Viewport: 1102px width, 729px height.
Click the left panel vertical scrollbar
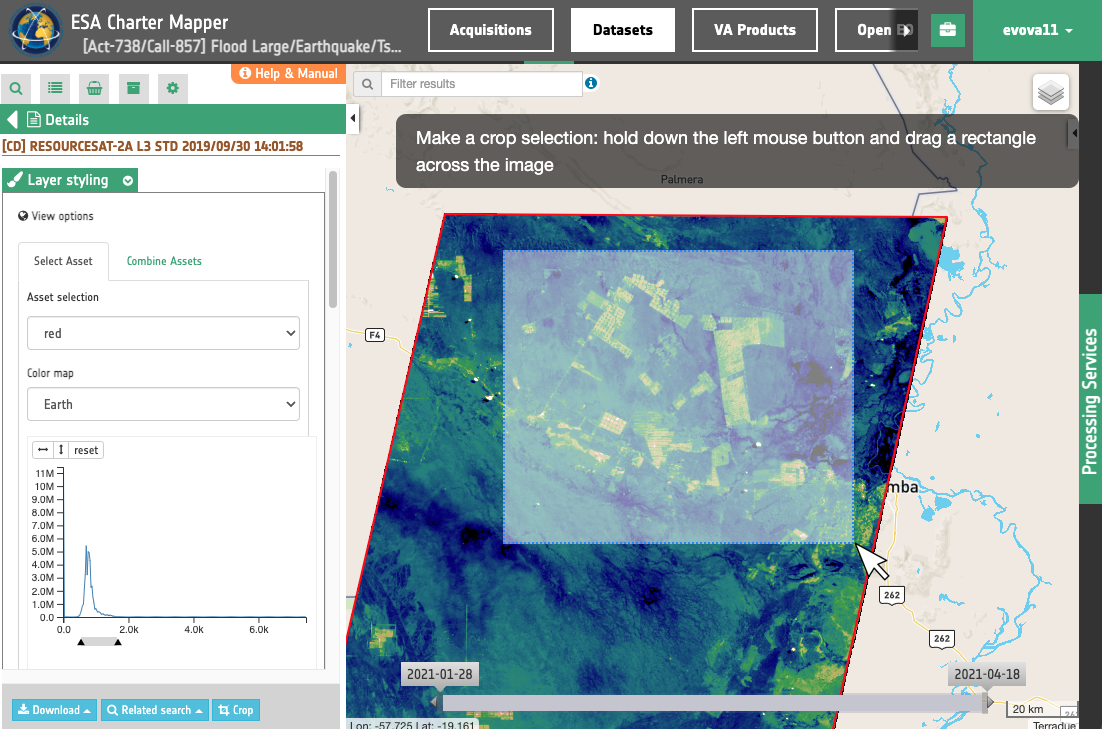click(x=333, y=239)
